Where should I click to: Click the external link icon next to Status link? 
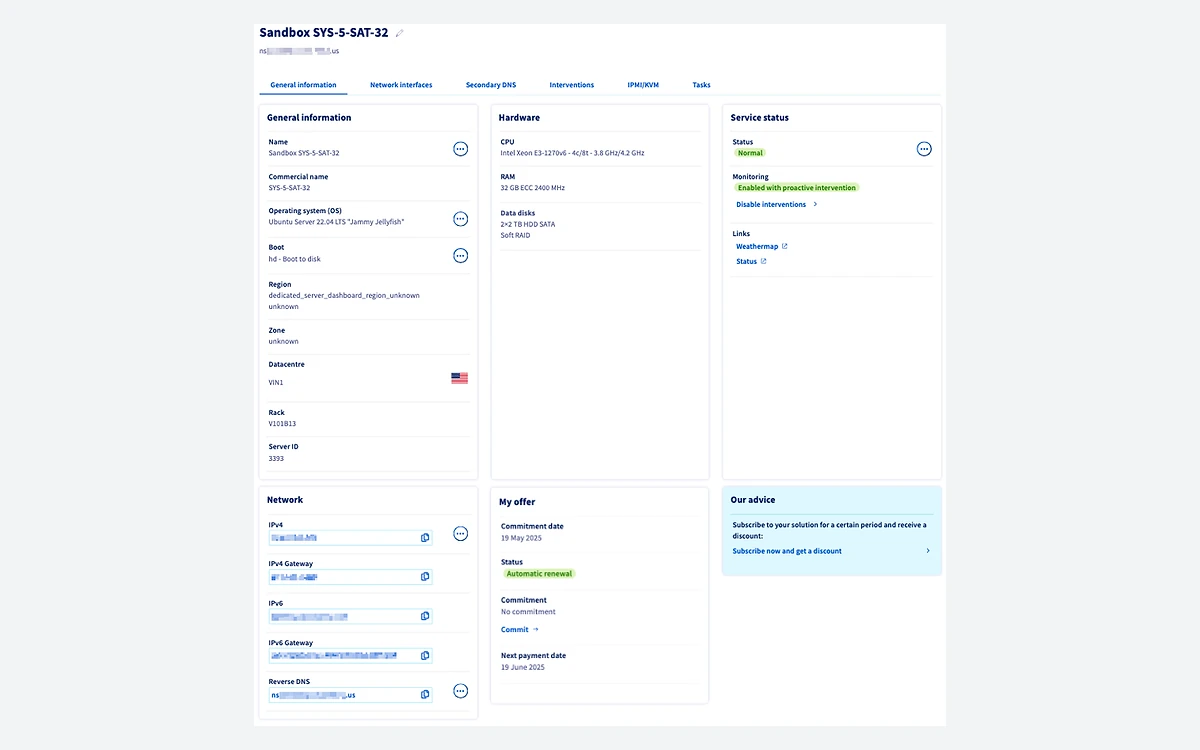(x=764, y=261)
